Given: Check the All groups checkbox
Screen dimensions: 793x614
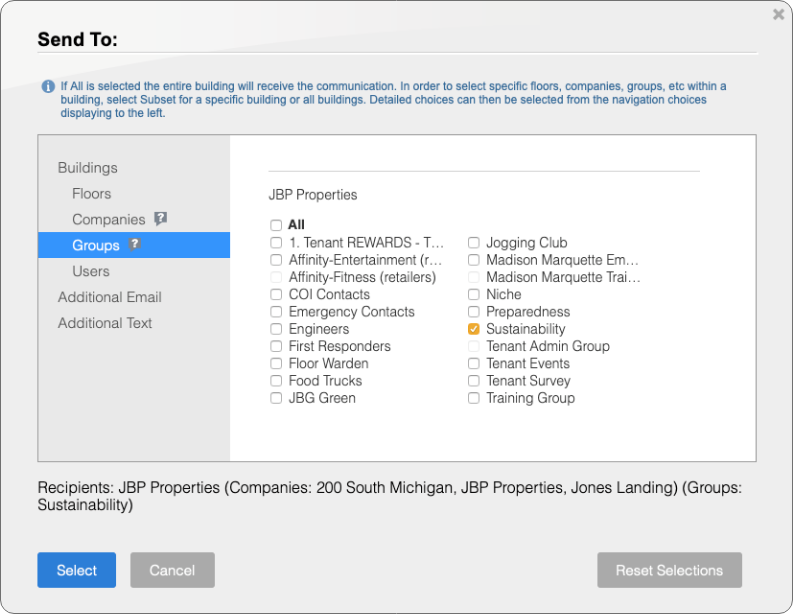Looking at the screenshot, I should [276, 225].
